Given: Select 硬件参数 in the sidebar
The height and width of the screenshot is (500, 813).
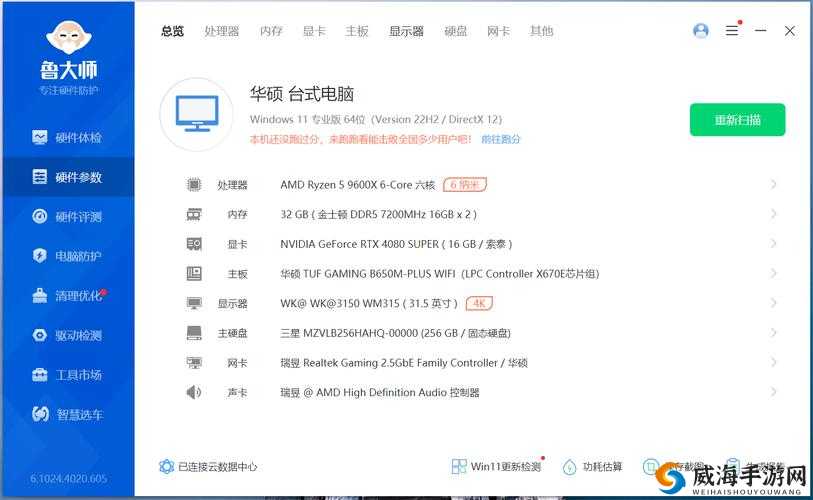Looking at the screenshot, I should (67, 177).
